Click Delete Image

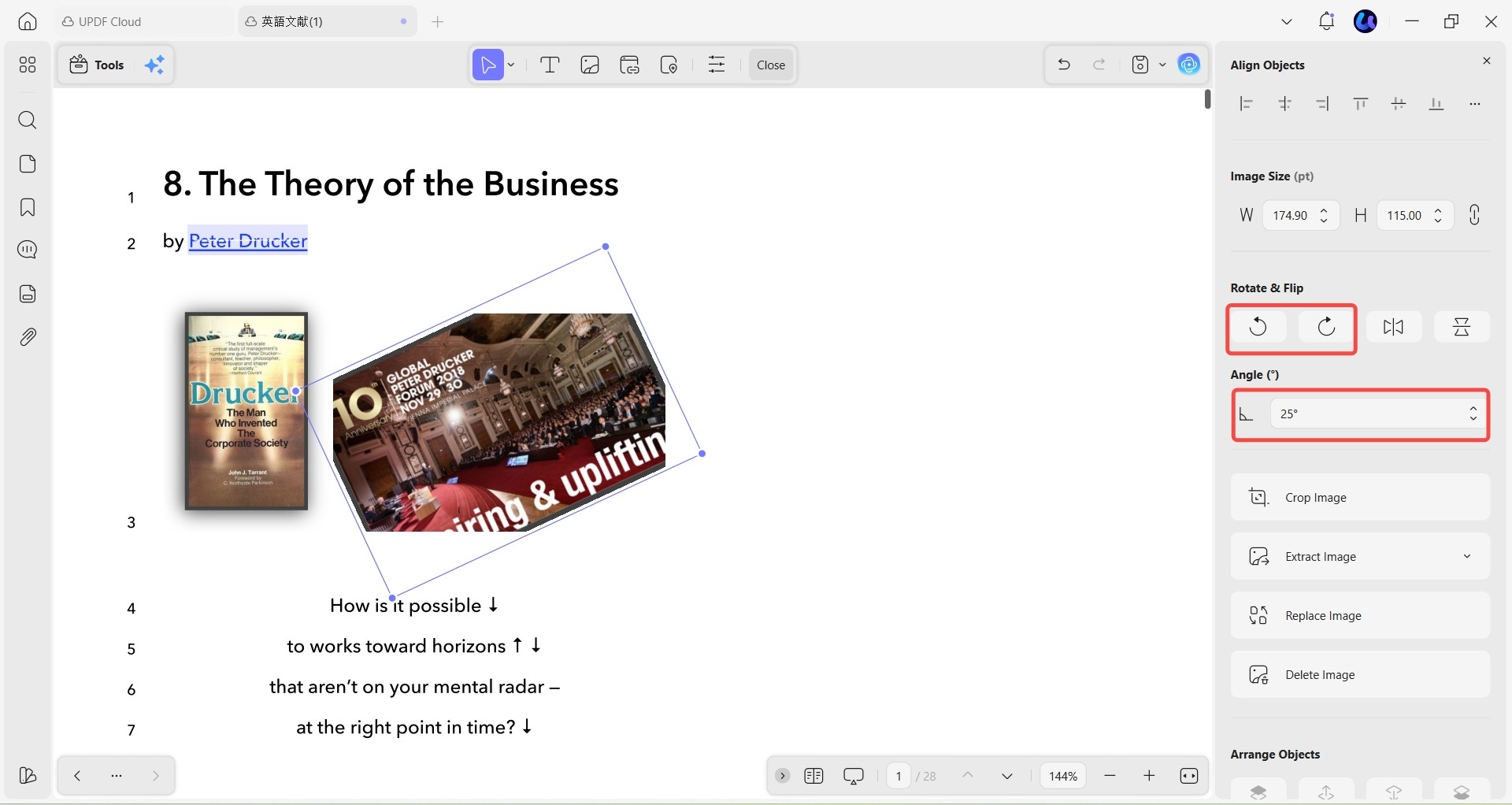[1360, 674]
